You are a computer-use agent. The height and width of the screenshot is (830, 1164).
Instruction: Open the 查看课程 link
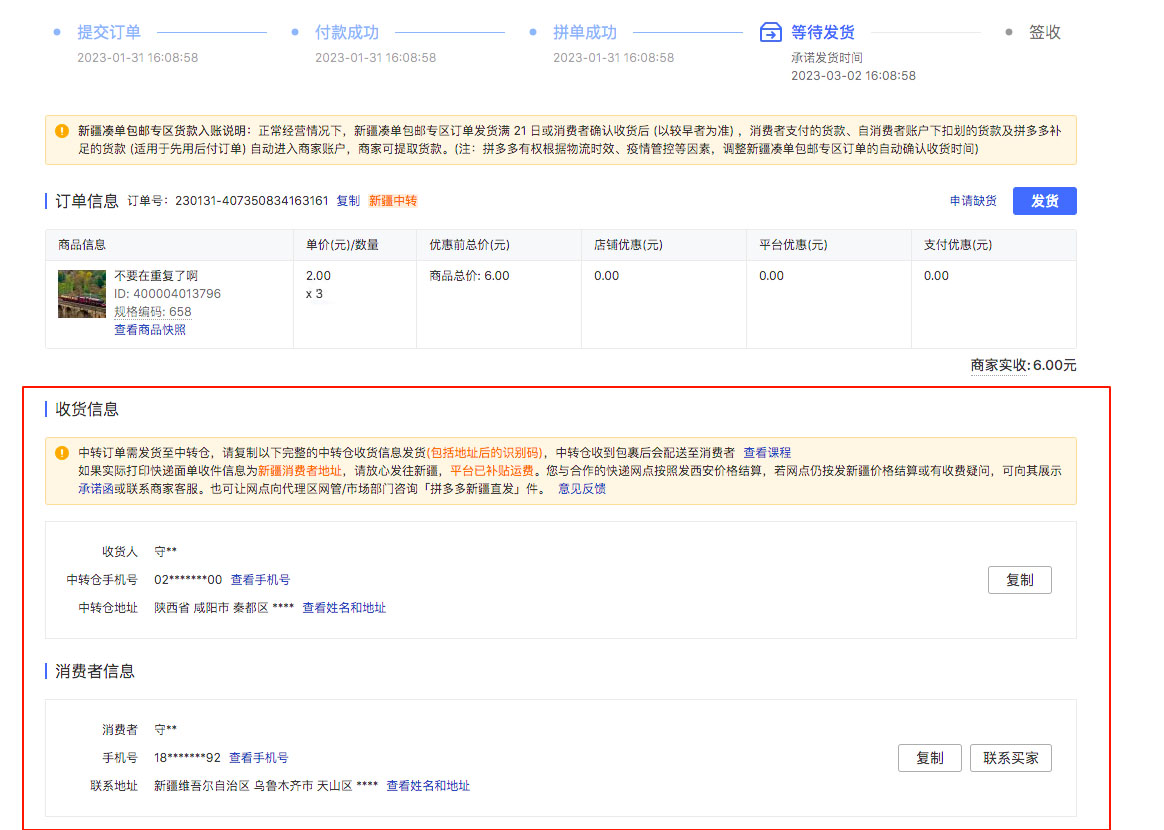(x=767, y=453)
